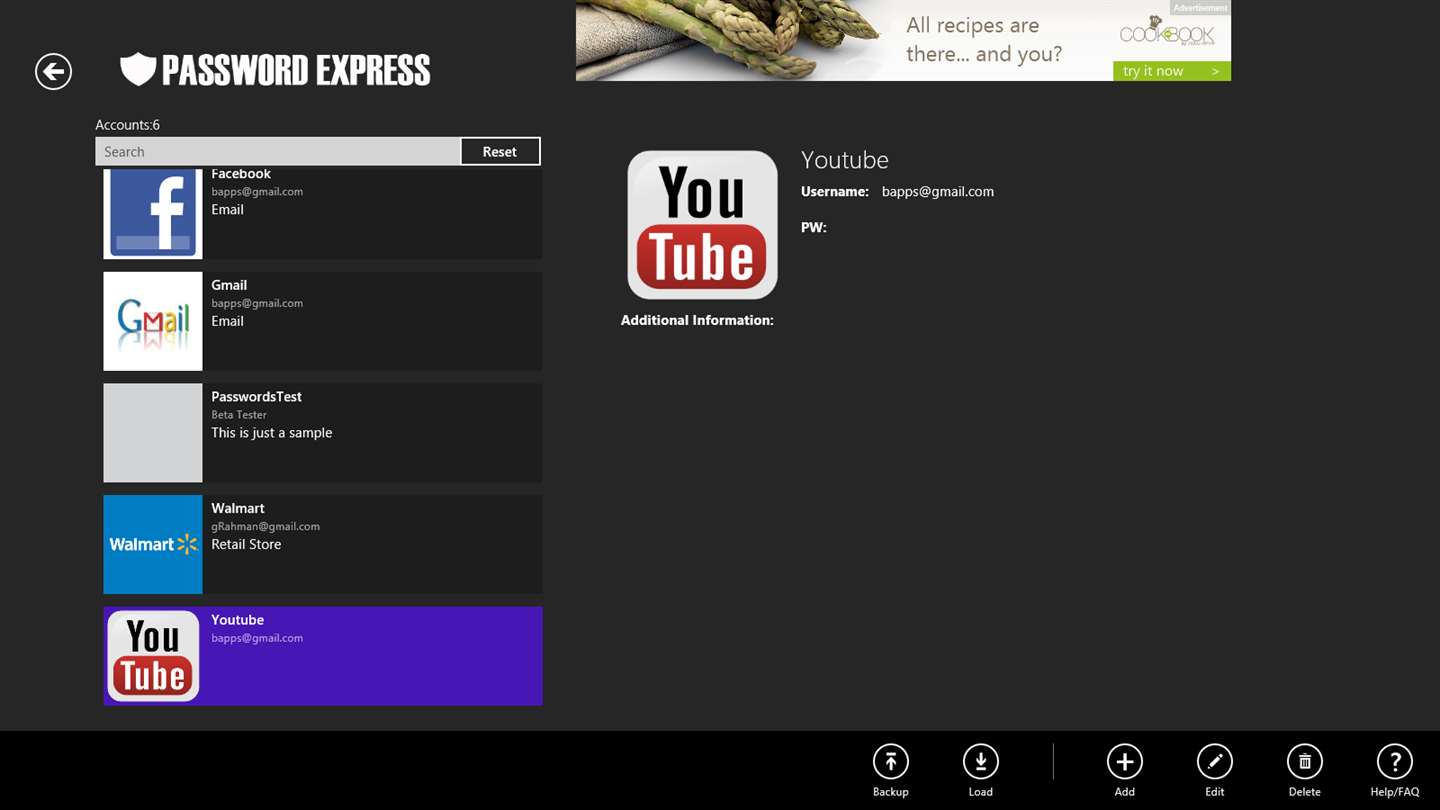The image size is (1440, 810).
Task: Select the Gmail account logo thumbnail
Action: pos(153,321)
